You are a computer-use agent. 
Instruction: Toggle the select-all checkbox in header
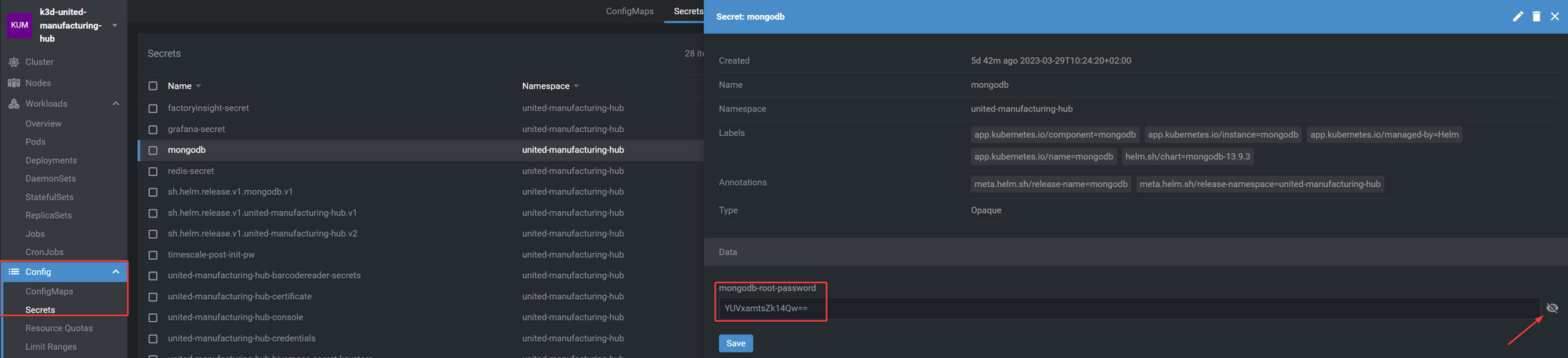tap(153, 86)
